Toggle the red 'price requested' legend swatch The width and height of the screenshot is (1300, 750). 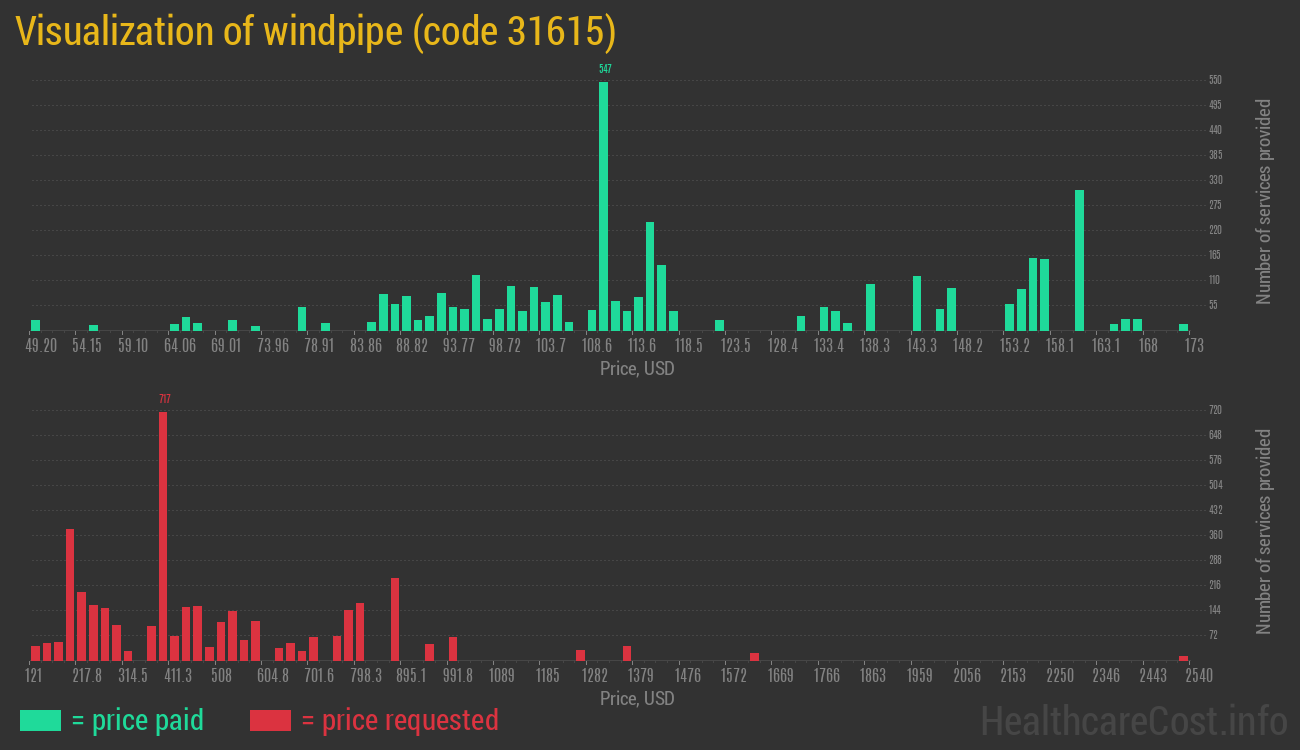click(272, 720)
